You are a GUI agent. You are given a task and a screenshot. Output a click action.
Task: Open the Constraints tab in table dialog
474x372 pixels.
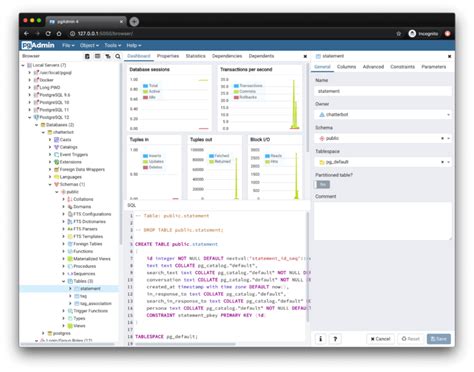402,67
